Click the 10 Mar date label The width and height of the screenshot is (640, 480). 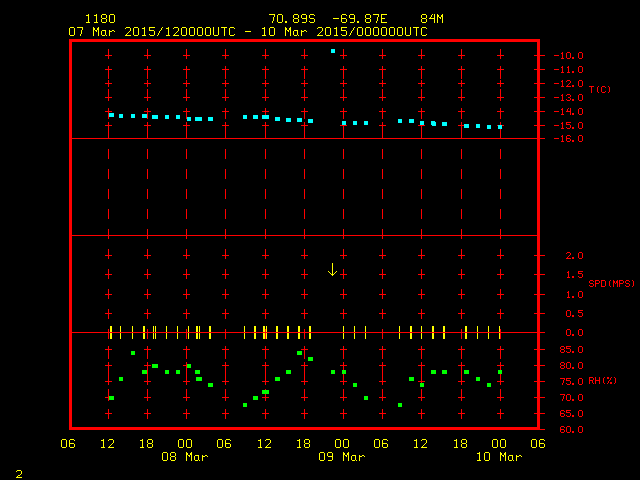click(499, 457)
